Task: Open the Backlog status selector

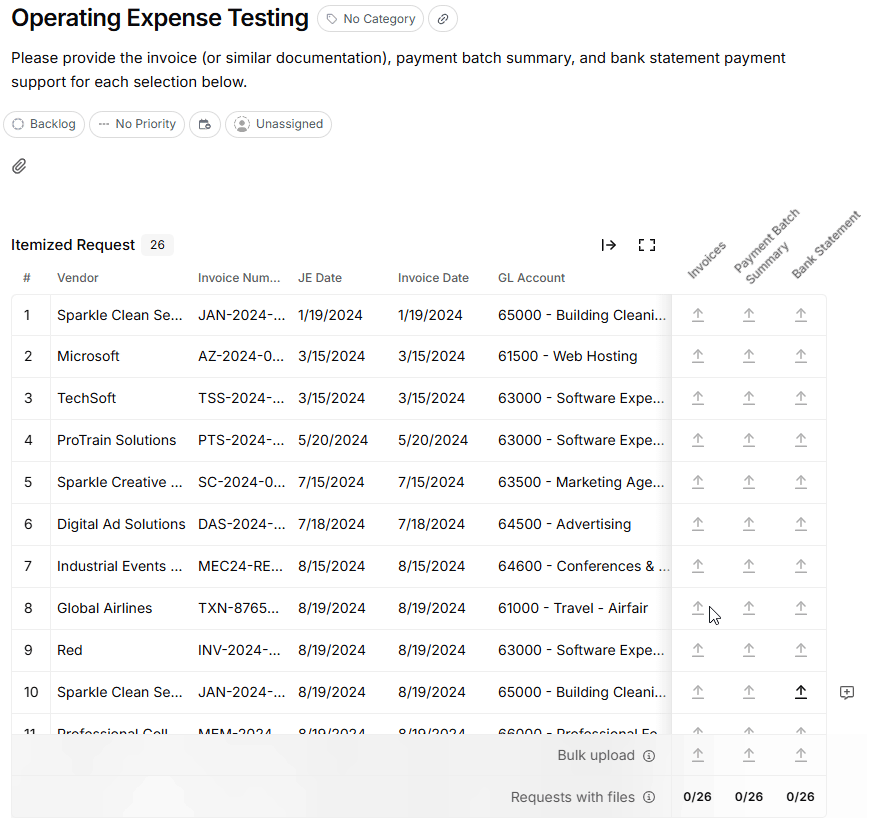Action: [x=44, y=124]
